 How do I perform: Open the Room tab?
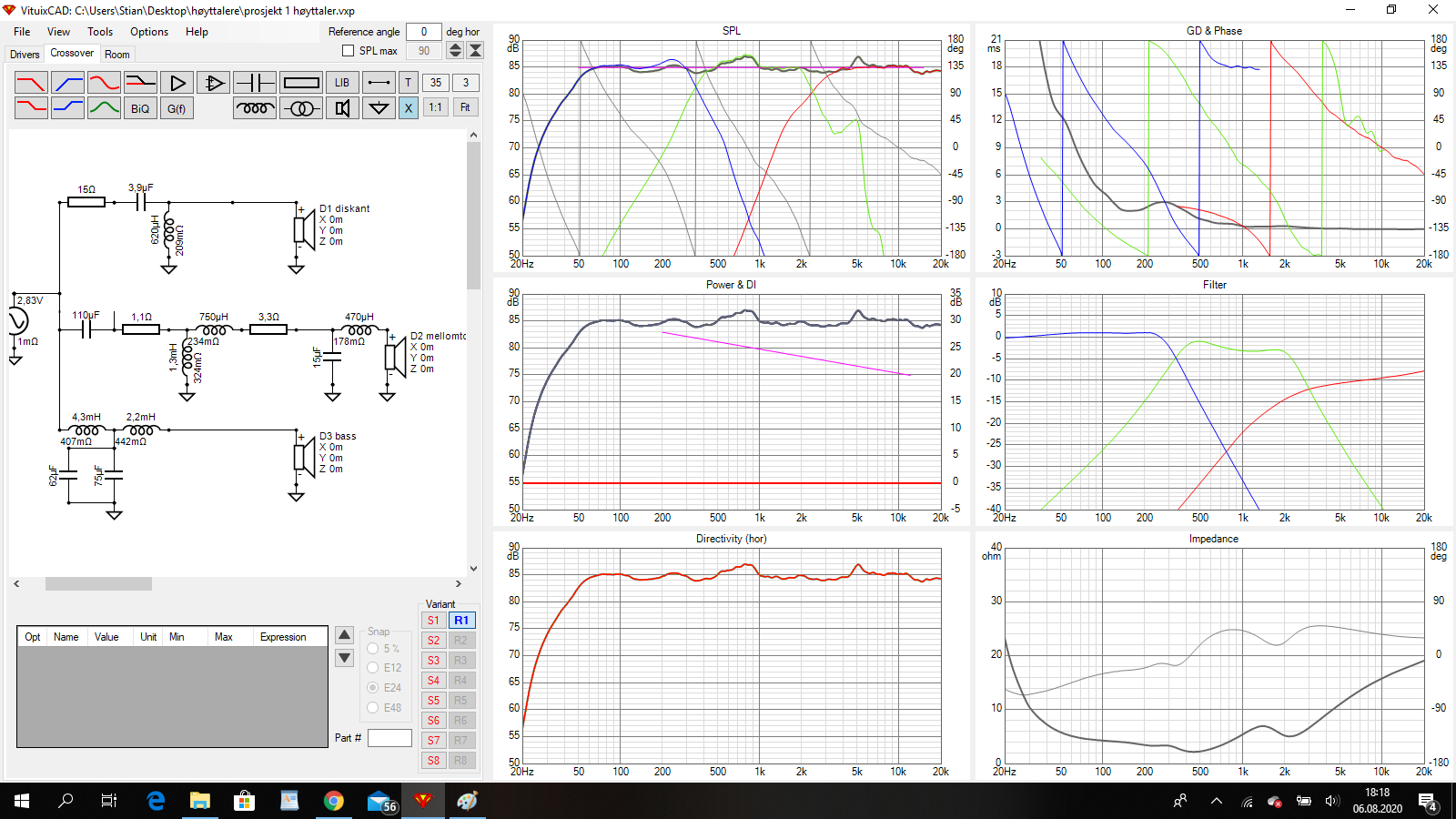coord(117,55)
